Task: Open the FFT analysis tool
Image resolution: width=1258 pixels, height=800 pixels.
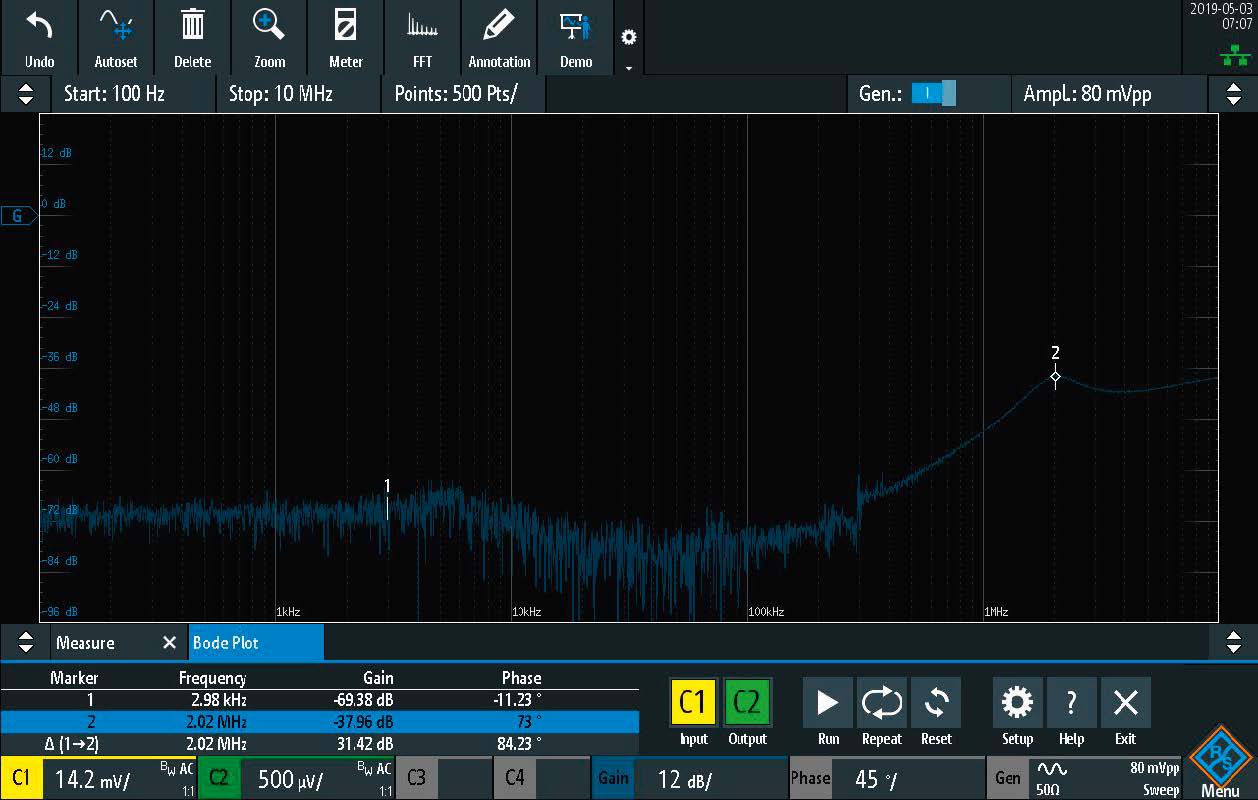Action: 422,36
